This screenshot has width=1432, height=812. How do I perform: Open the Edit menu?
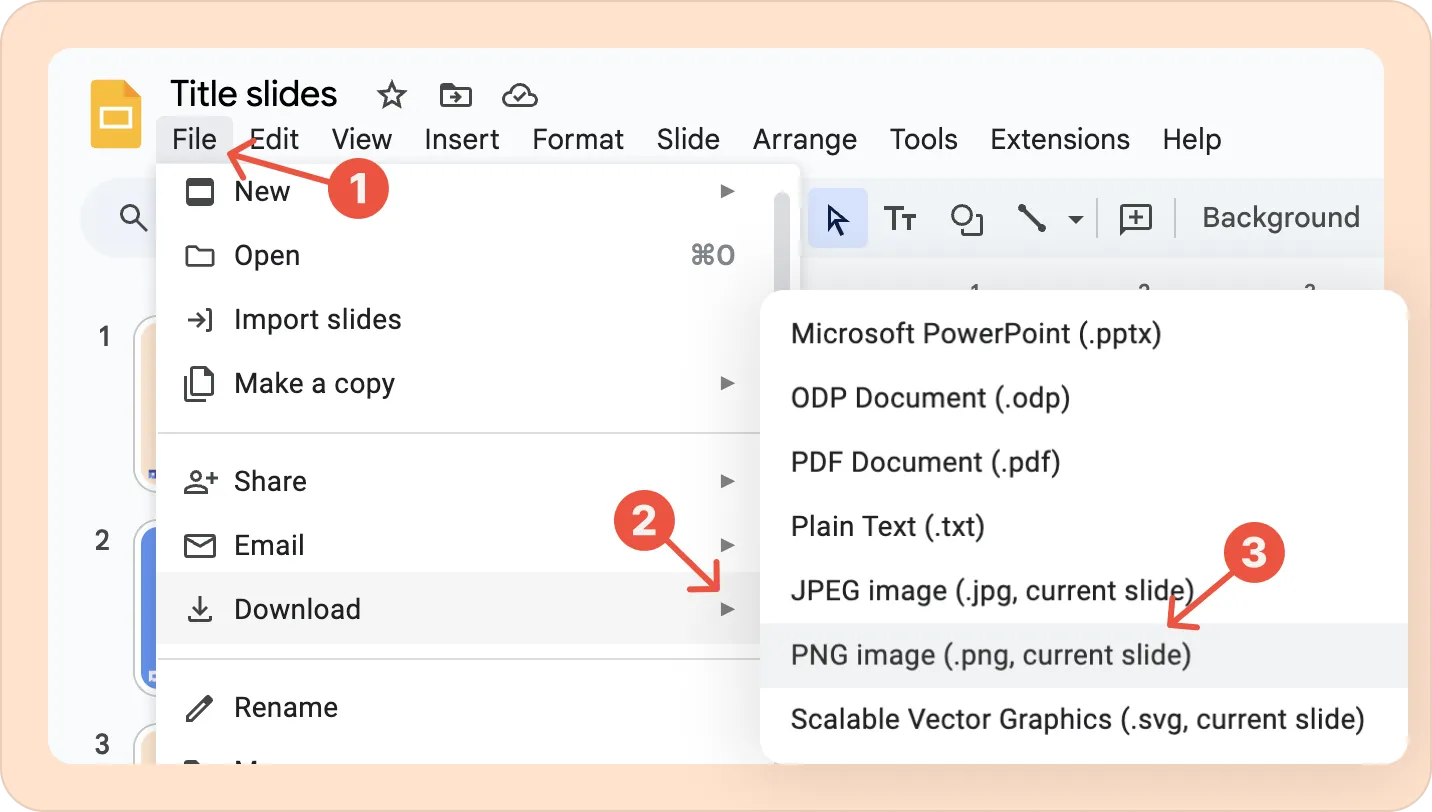tap(274, 139)
